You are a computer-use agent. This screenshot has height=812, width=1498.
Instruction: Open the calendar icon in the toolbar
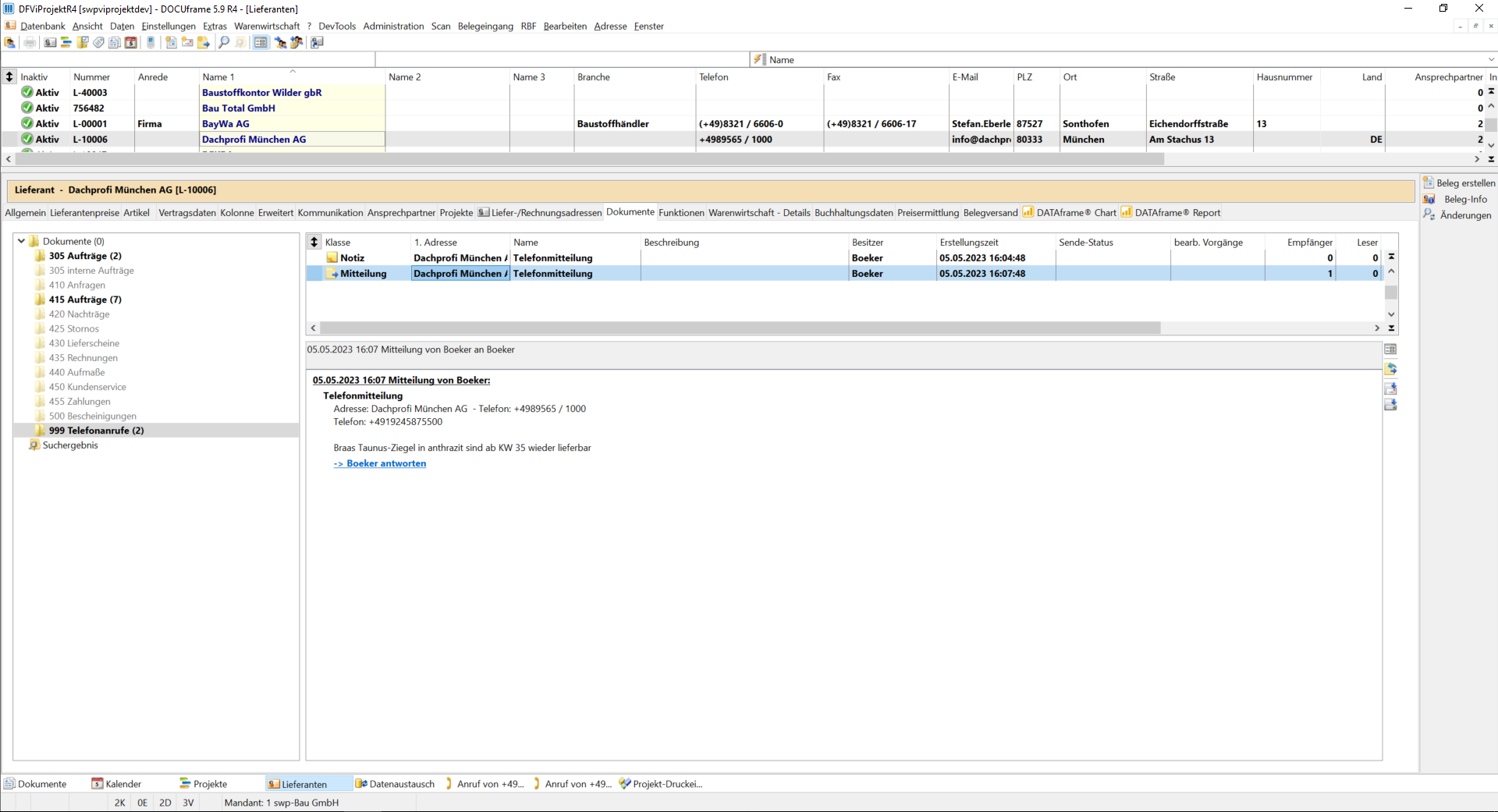[131, 42]
